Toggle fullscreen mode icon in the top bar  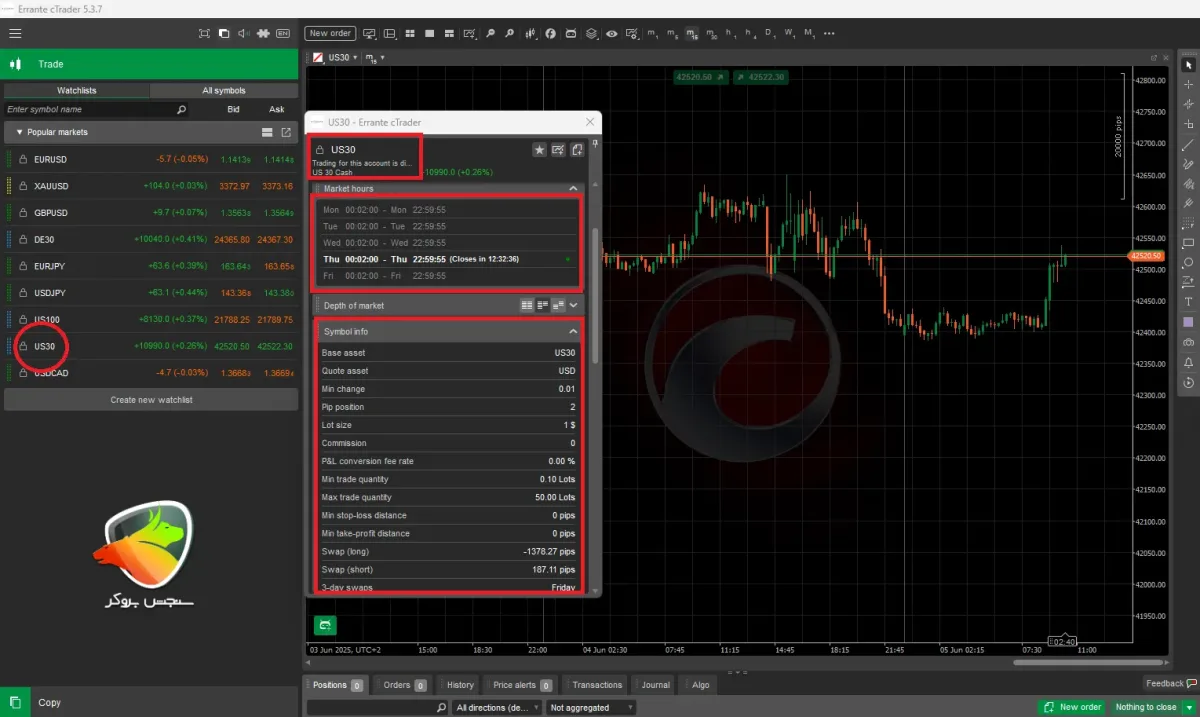click(204, 33)
